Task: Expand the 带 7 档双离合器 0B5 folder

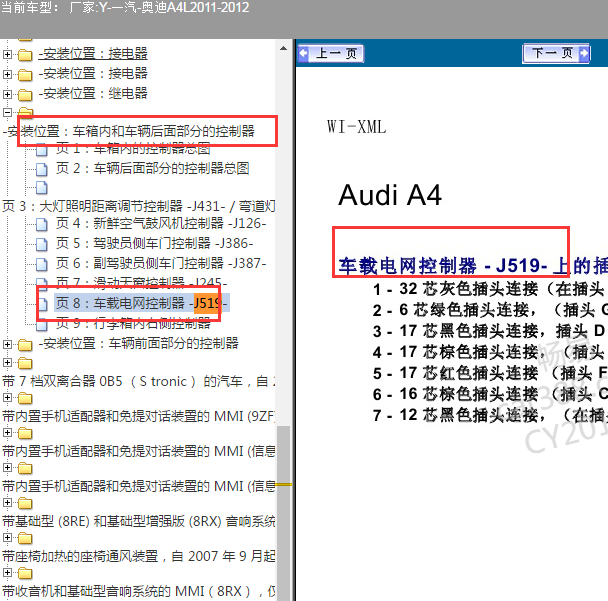Action: [7, 363]
